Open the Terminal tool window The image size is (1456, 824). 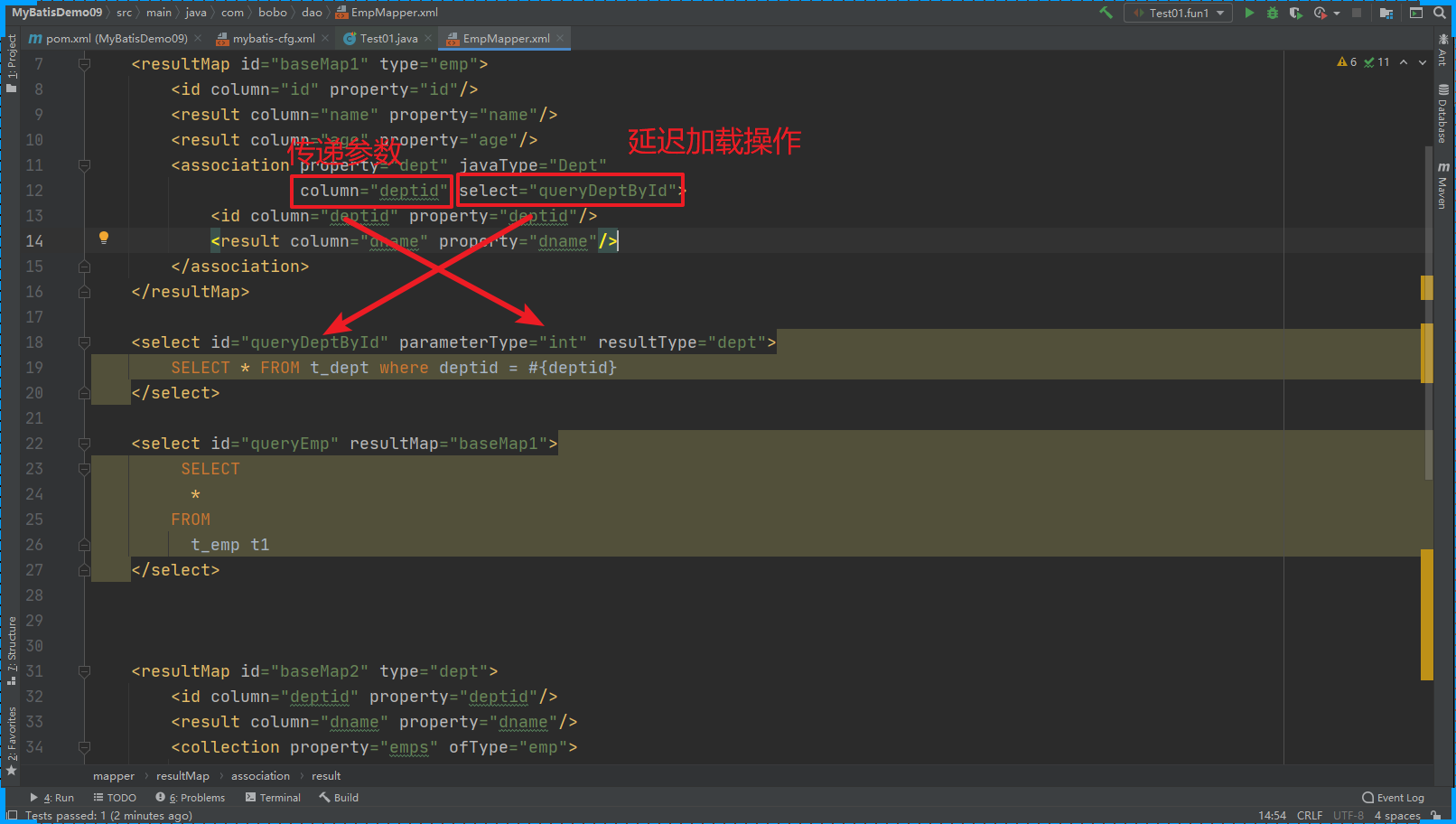pos(273,798)
